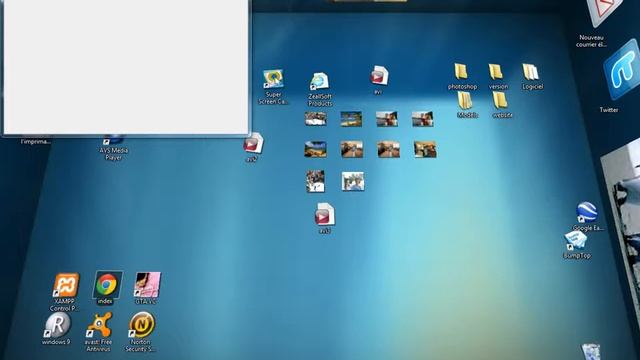Screen dimensions: 640x360
Task: Open the Chrome index file
Action: 107,284
